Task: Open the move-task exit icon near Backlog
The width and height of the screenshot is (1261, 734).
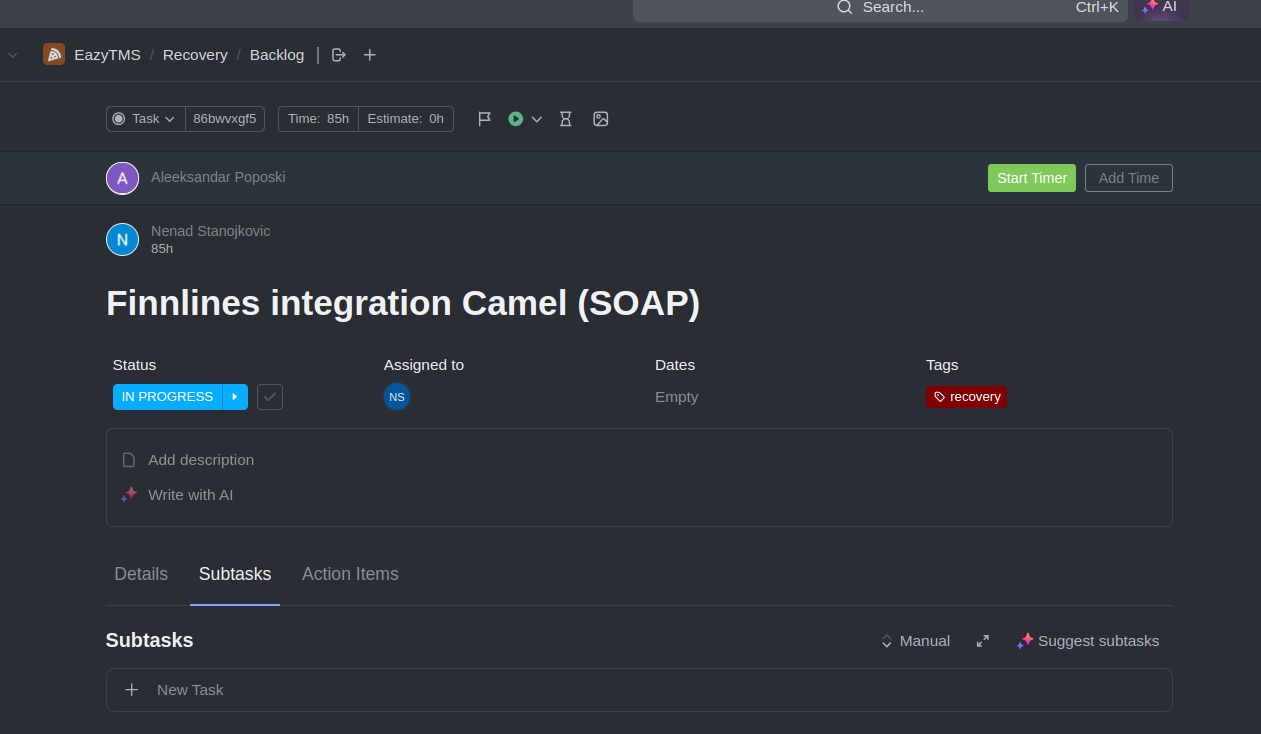Action: tap(339, 55)
